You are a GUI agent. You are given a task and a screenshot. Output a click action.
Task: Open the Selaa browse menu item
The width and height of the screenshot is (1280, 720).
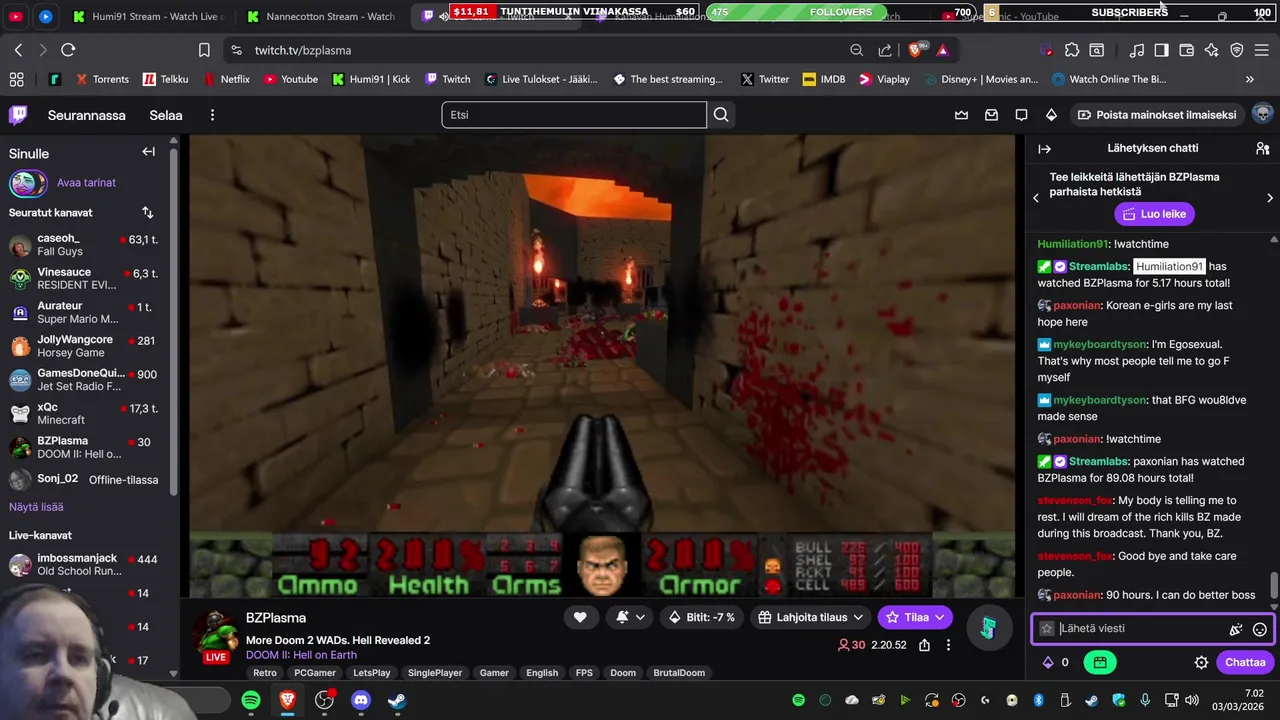pyautogui.click(x=166, y=115)
